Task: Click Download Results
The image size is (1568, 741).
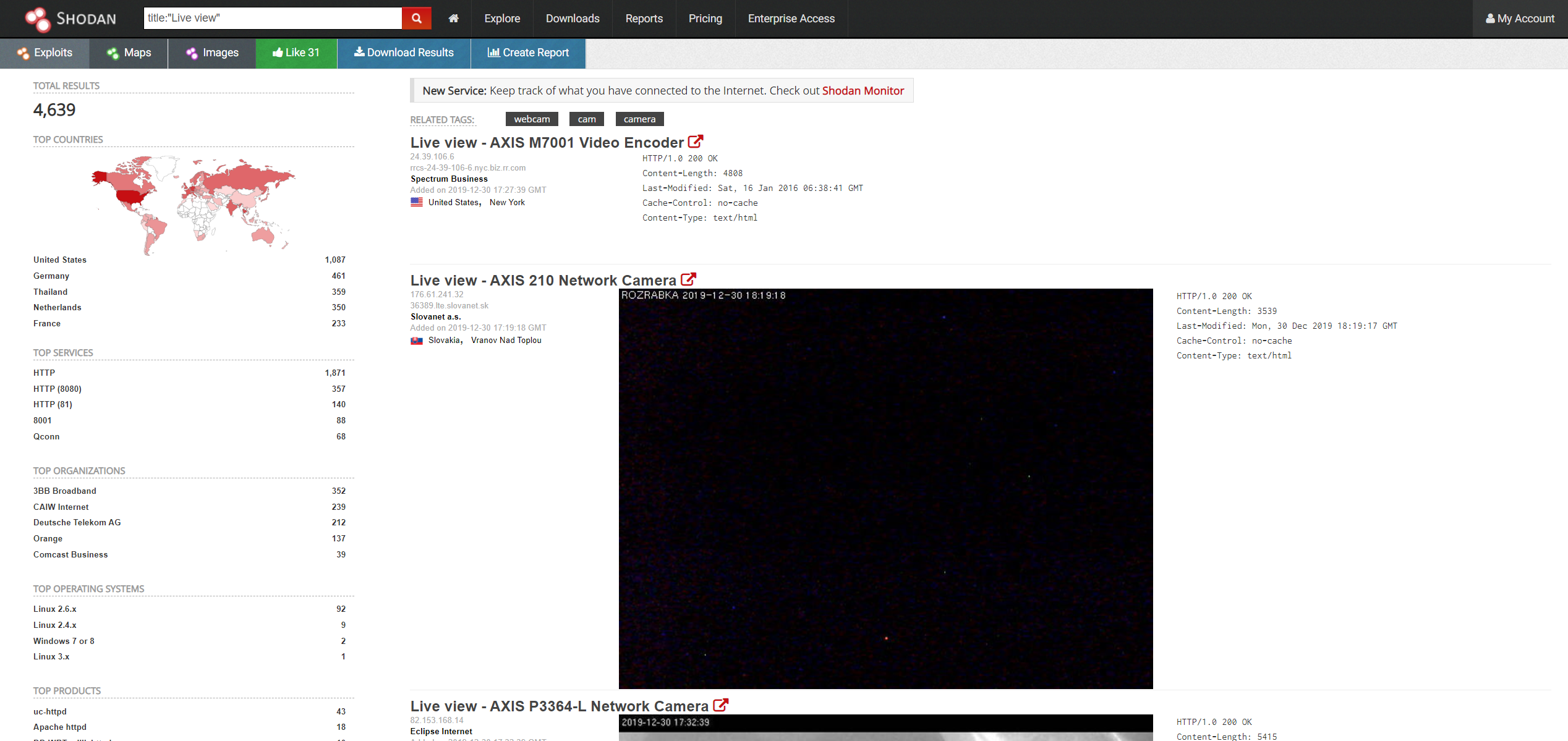Action: pyautogui.click(x=404, y=53)
